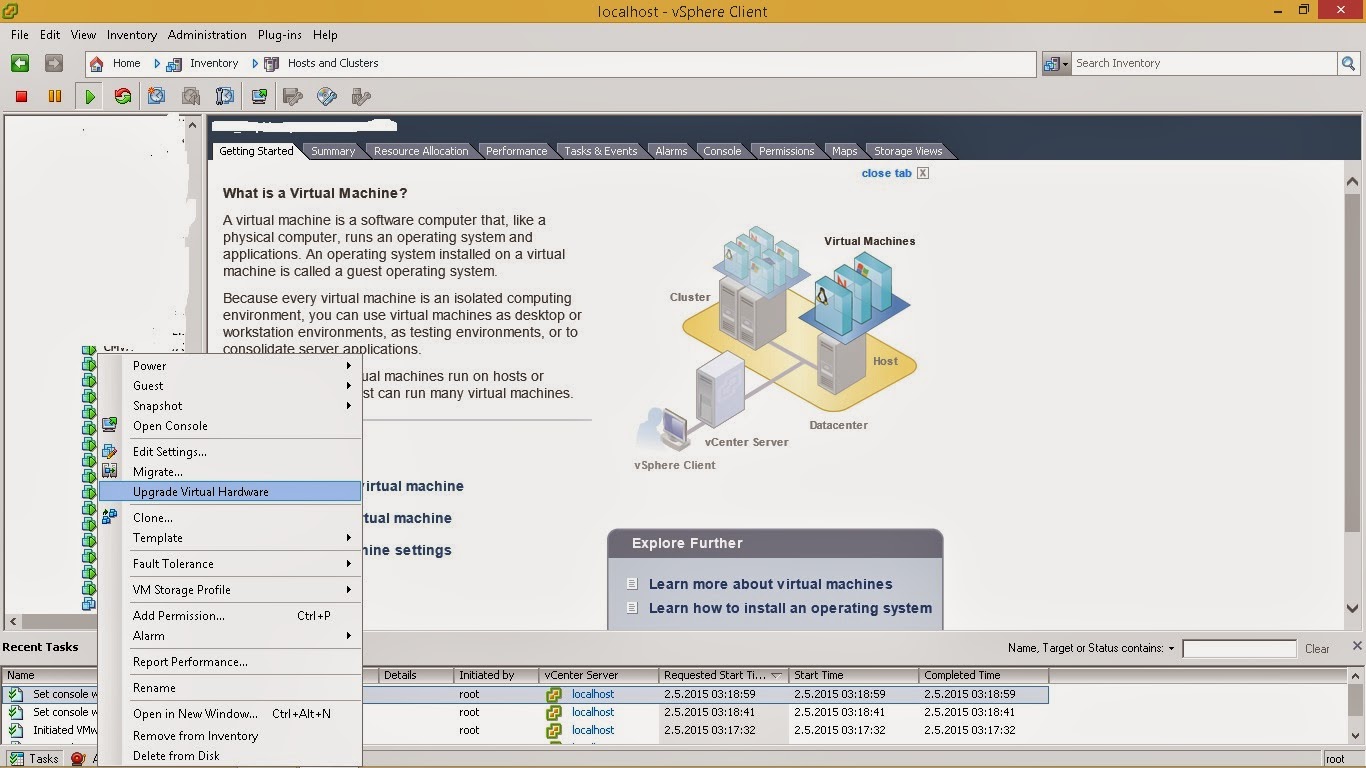Open the Administration menu
The height and width of the screenshot is (768, 1366).
coord(207,34)
